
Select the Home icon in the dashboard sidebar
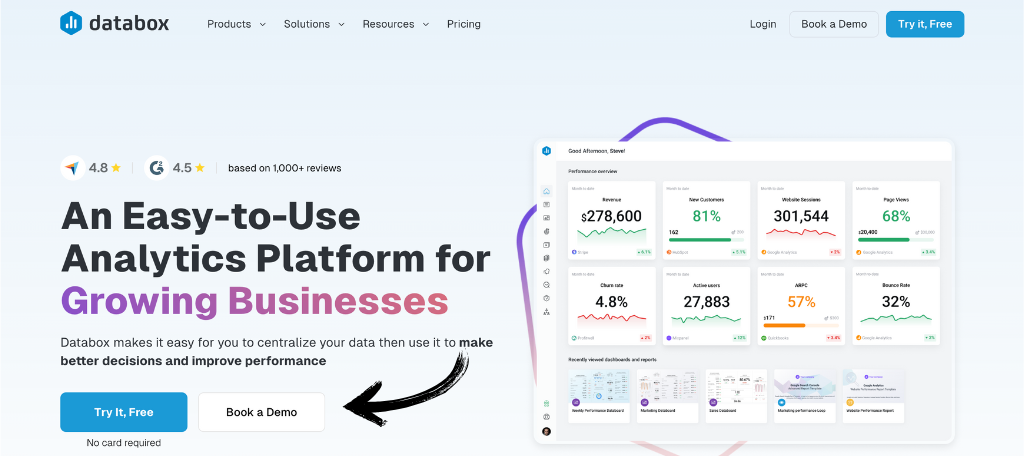pyautogui.click(x=547, y=191)
